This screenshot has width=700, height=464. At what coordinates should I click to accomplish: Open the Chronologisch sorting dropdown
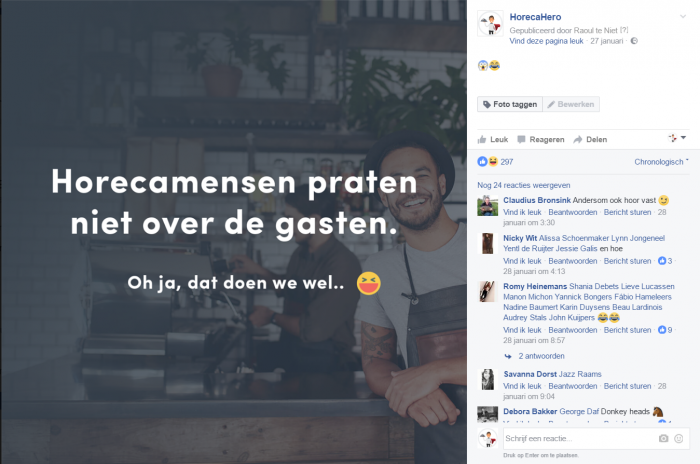click(x=661, y=162)
